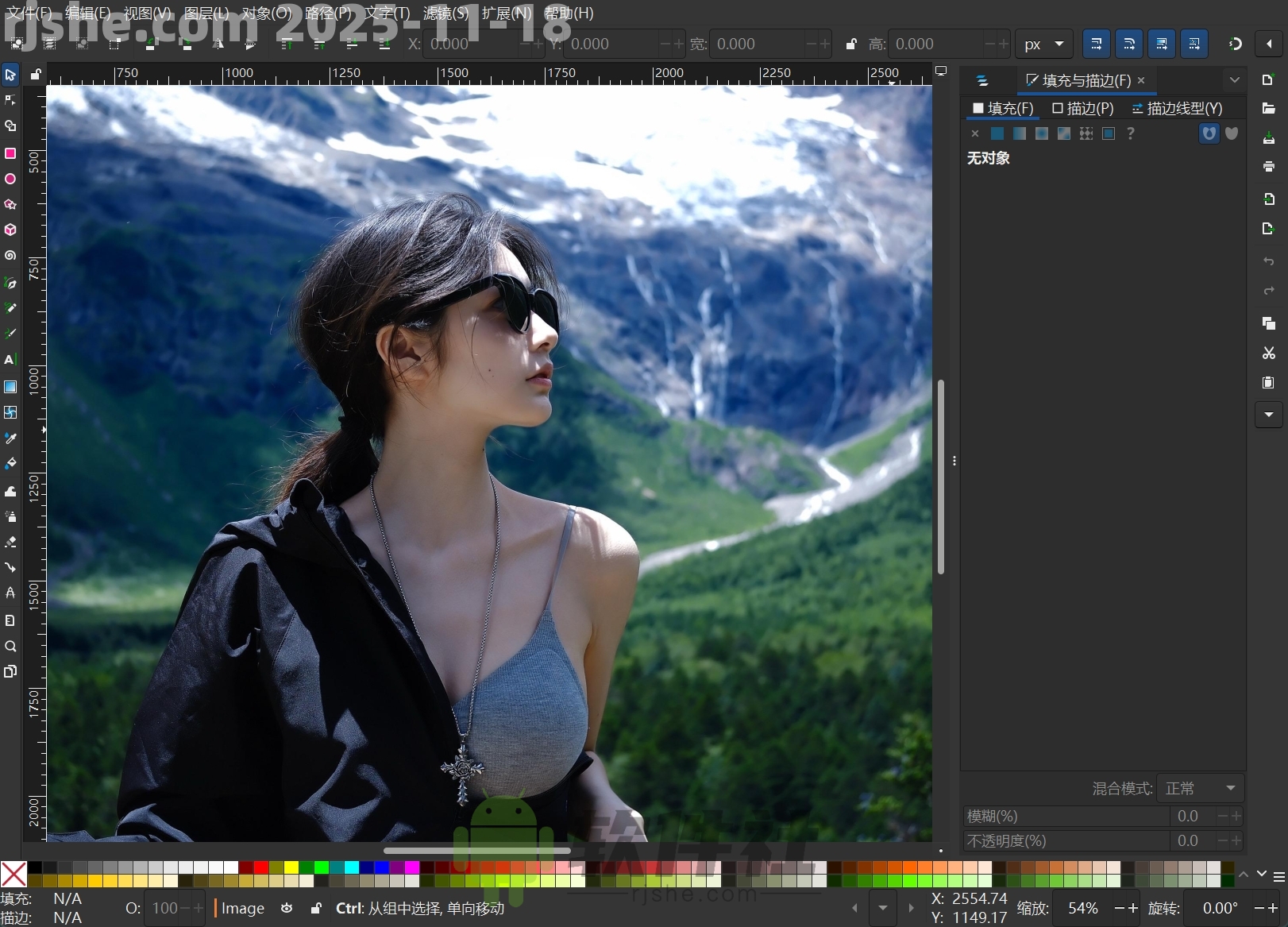This screenshot has height=927, width=1288.
Task: Toggle the width and height ratio lock
Action: (851, 44)
